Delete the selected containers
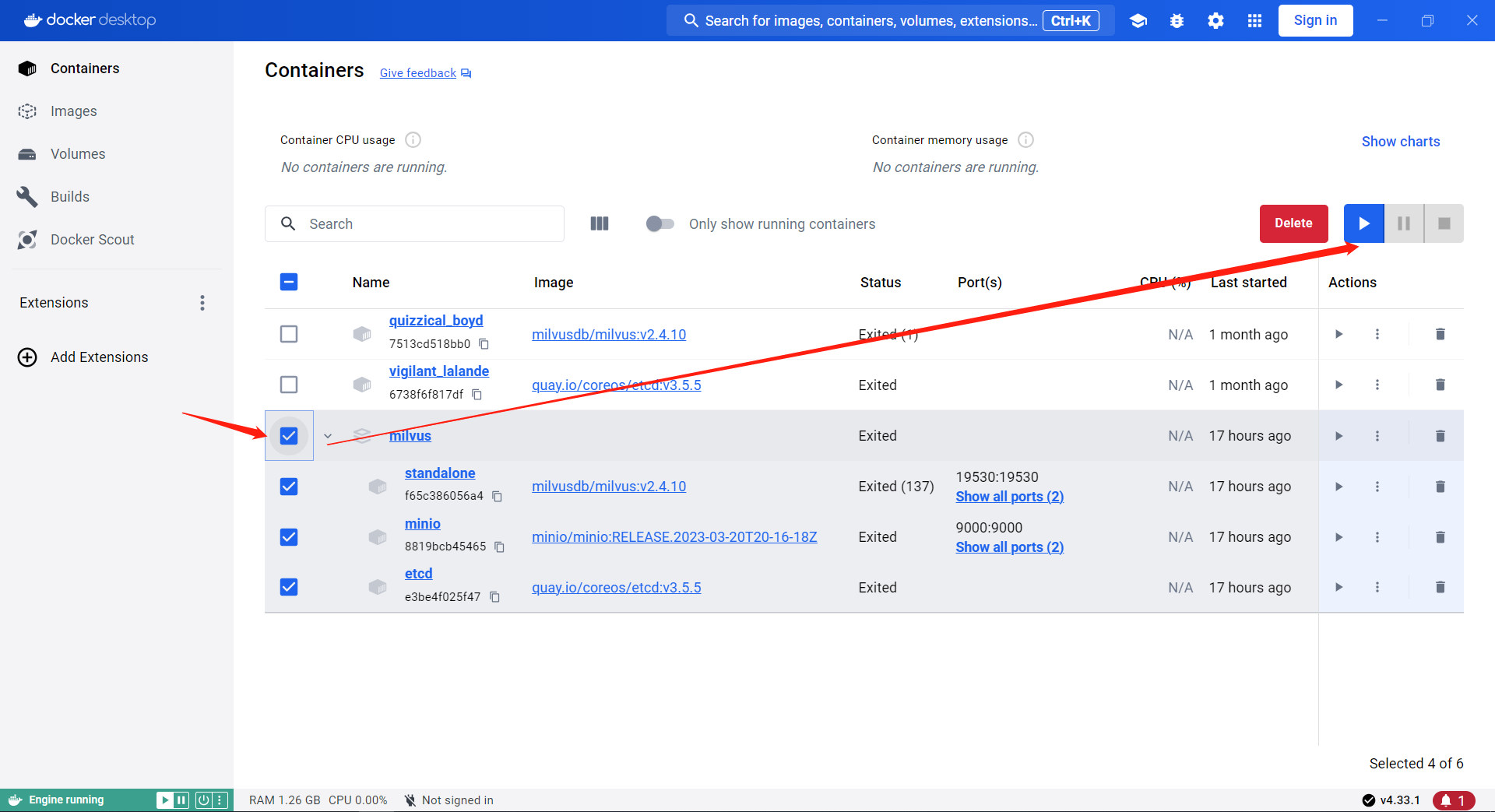This screenshot has height=812, width=1495. [1293, 223]
